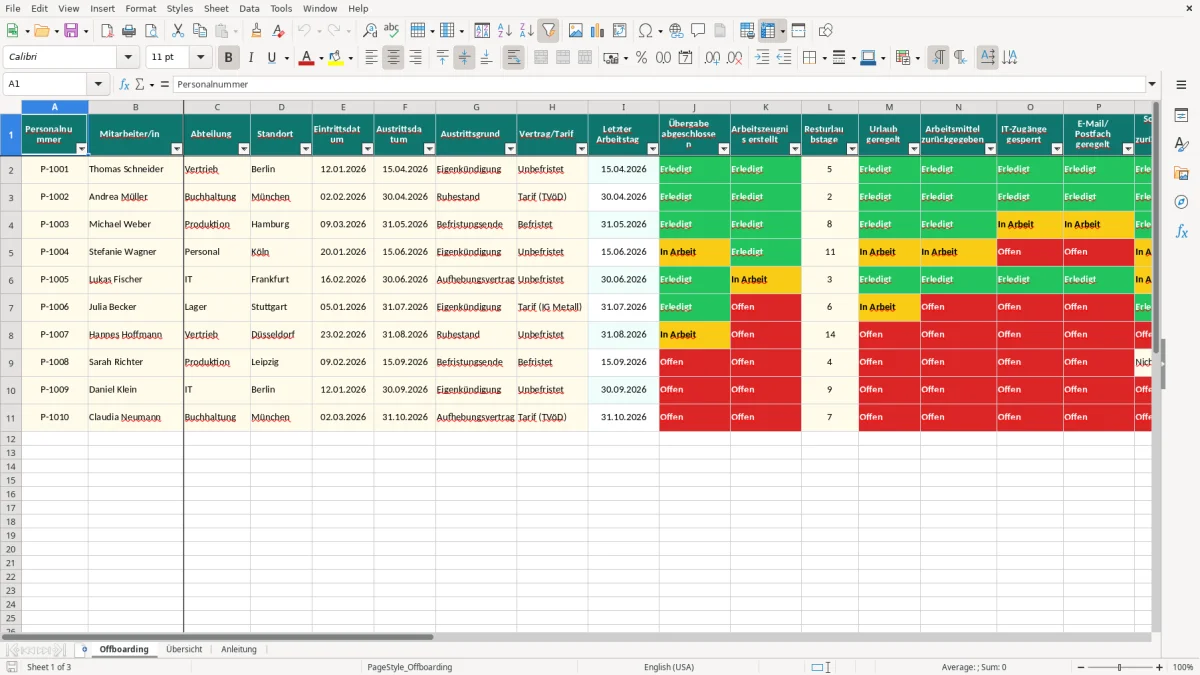
Task: Click the Sort Ascending icon
Action: (x=505, y=31)
